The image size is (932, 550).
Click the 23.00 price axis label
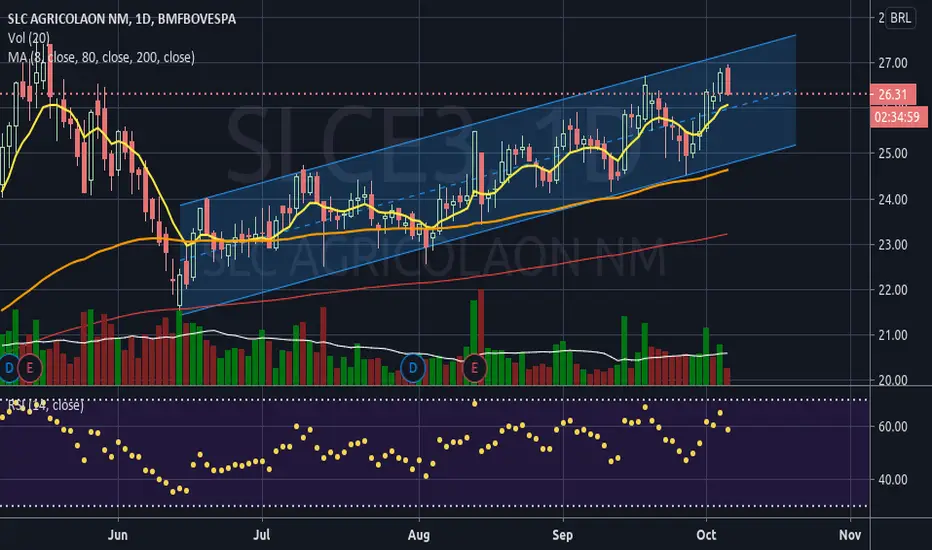pos(893,244)
